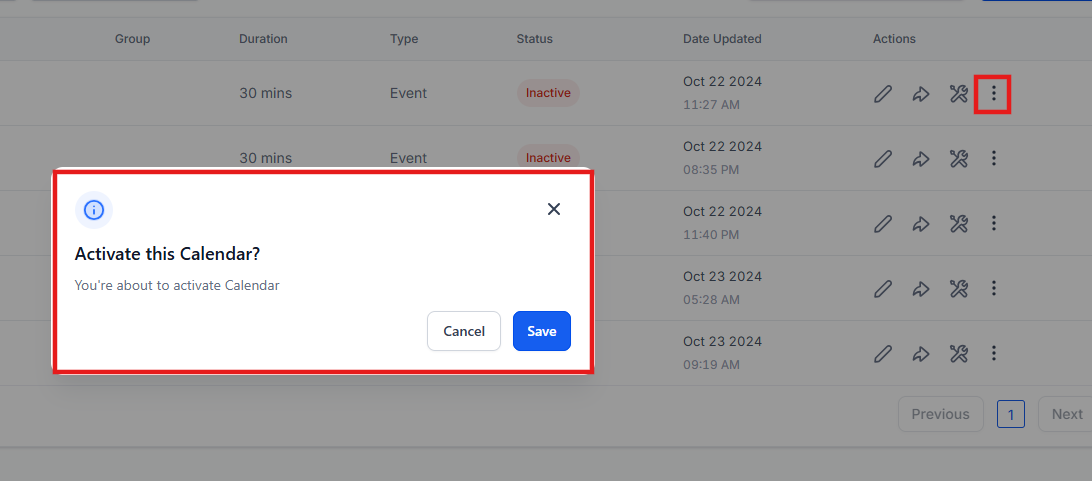Share the calendar updated at 11:27 AM
The height and width of the screenshot is (481, 1092).
(920, 94)
